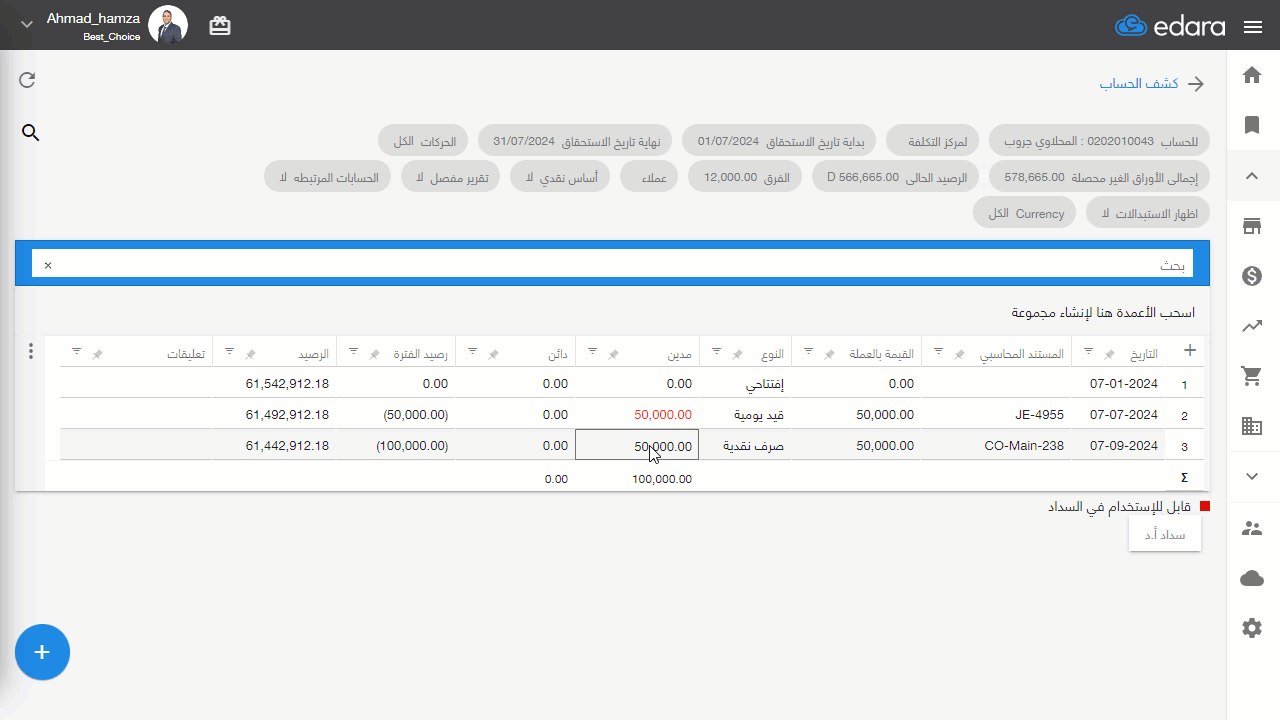Click the blue floating add button
The width and height of the screenshot is (1280, 720).
click(42, 652)
